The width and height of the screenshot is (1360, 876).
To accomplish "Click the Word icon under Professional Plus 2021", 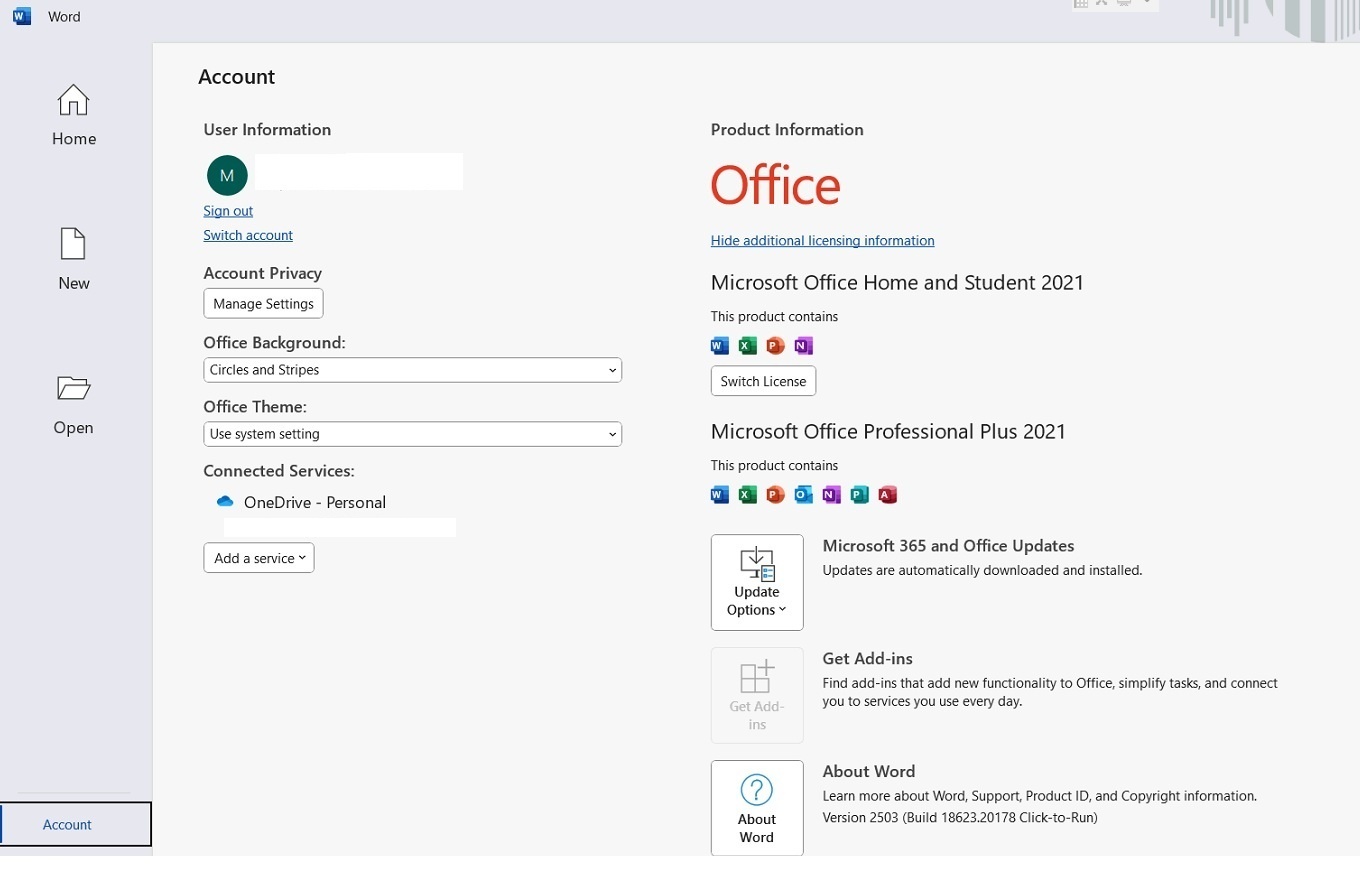I will coord(720,494).
